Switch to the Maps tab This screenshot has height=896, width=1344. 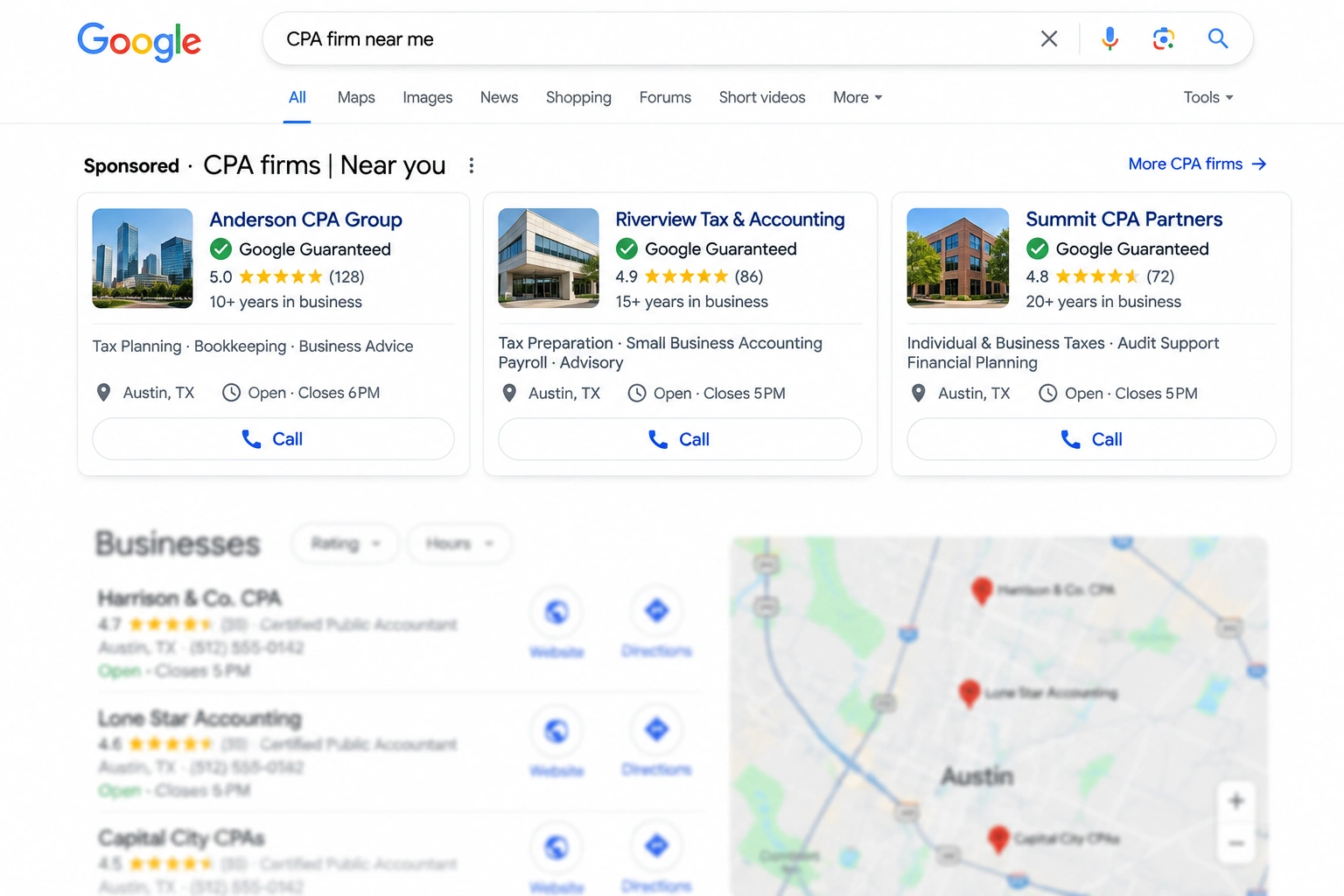pos(356,97)
